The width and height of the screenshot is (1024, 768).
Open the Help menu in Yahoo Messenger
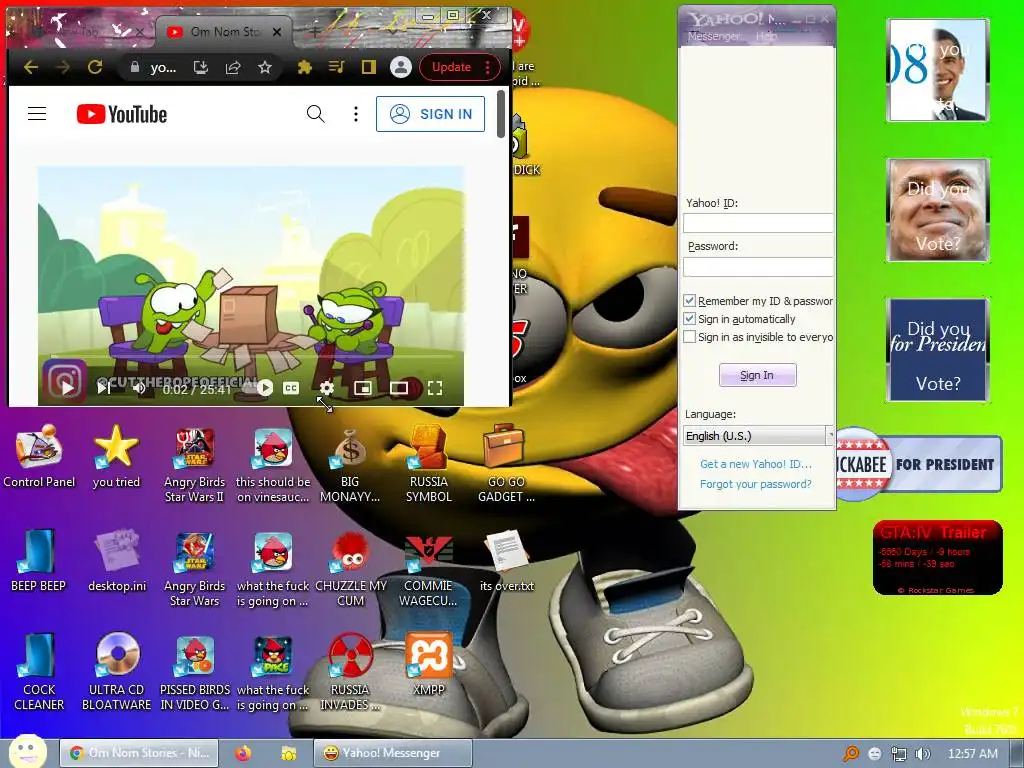pyautogui.click(x=766, y=37)
